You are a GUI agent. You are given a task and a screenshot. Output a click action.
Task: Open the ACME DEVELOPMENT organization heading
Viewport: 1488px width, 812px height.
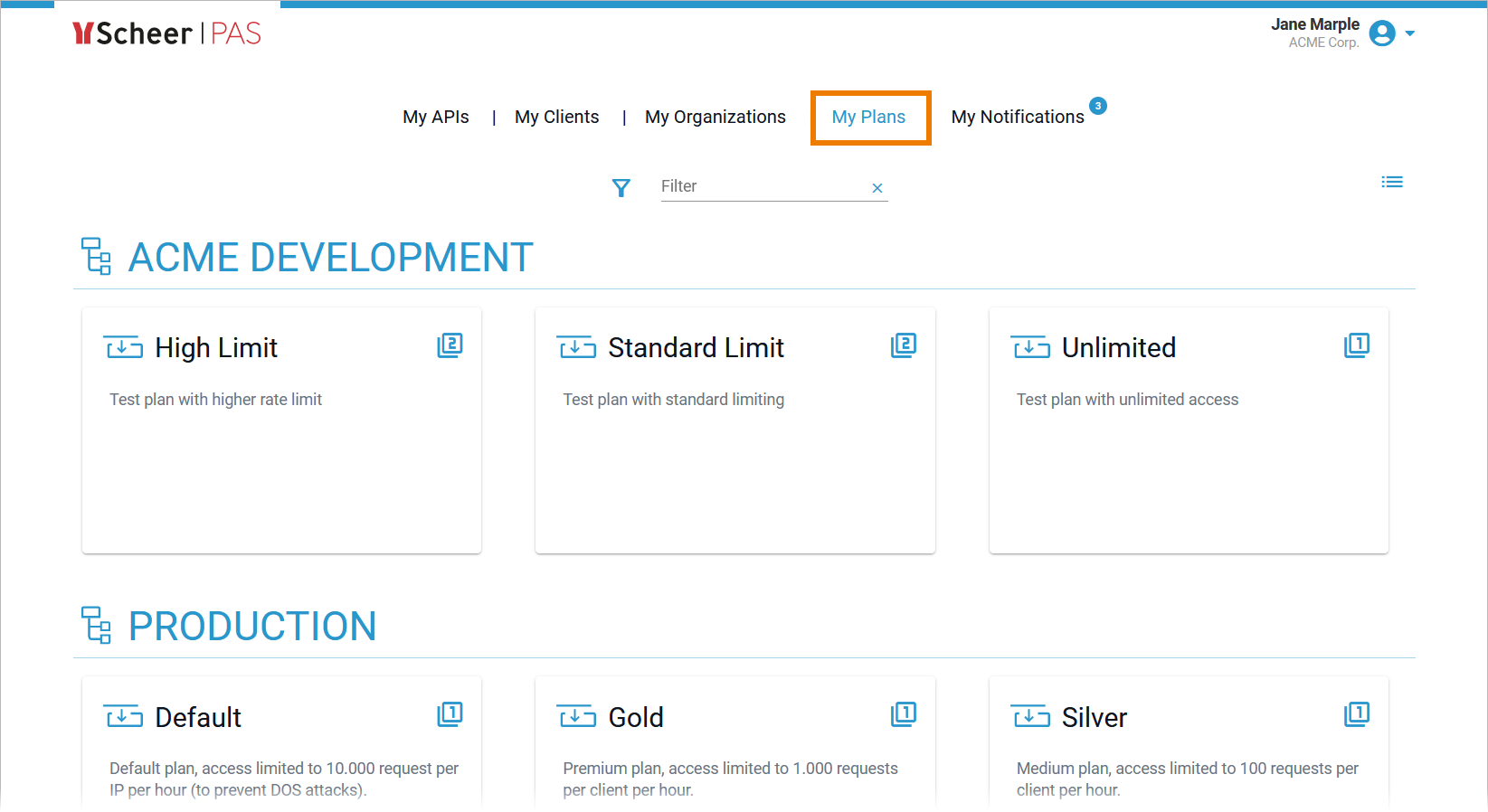pyautogui.click(x=330, y=258)
